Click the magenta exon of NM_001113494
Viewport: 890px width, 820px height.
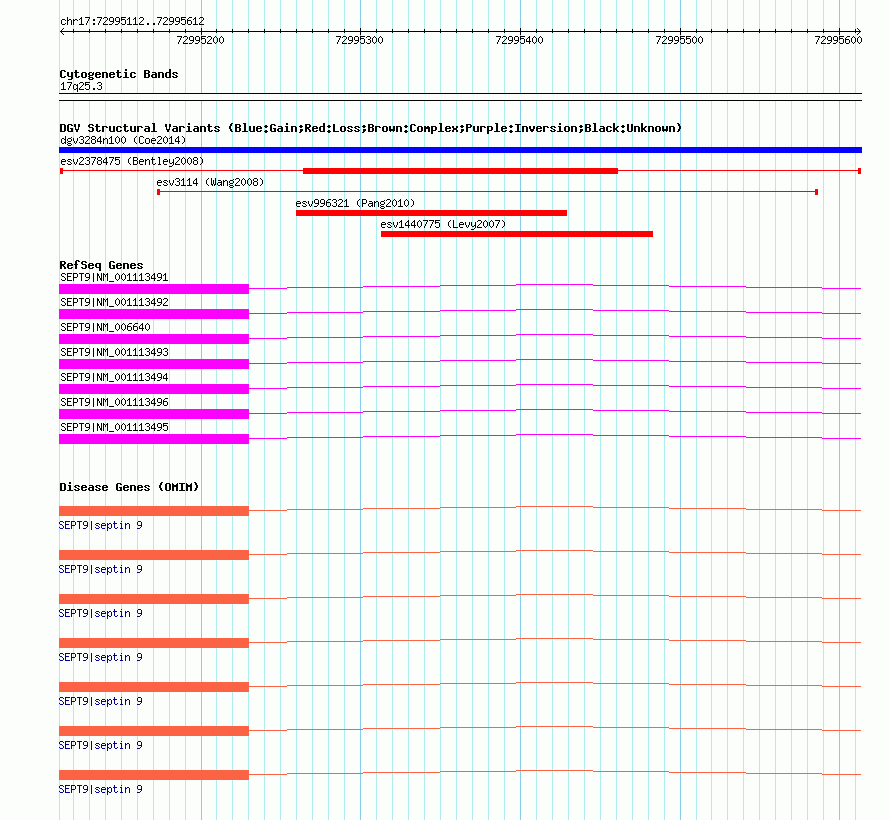(154, 389)
